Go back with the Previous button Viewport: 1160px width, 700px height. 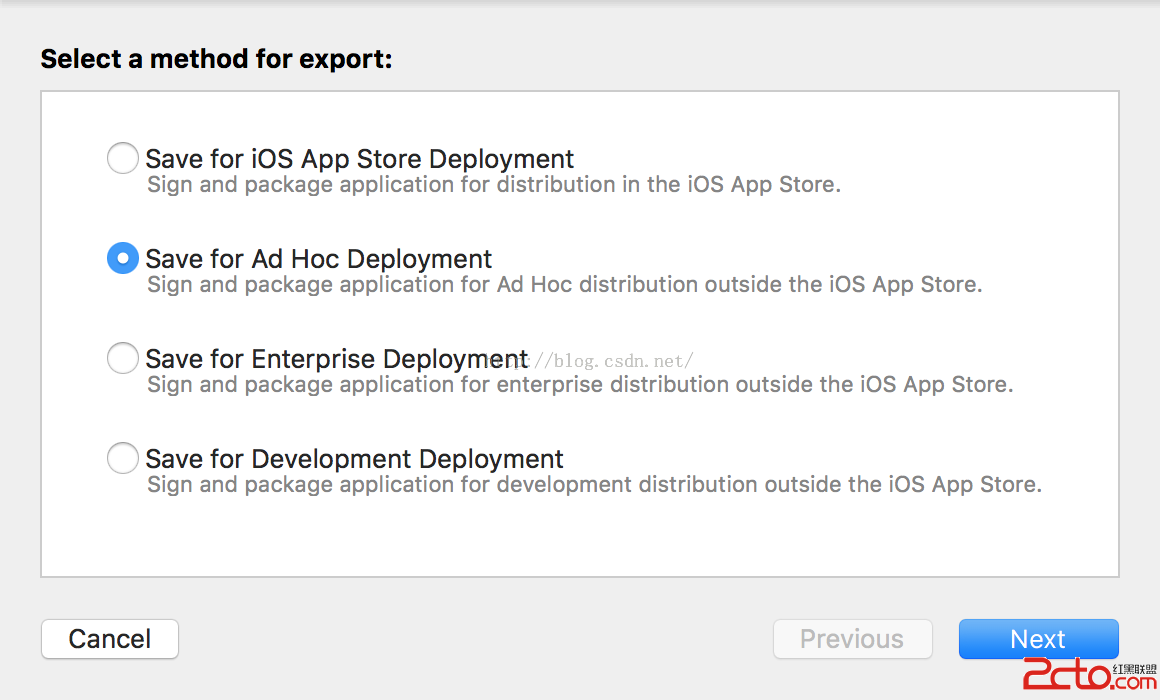point(852,639)
